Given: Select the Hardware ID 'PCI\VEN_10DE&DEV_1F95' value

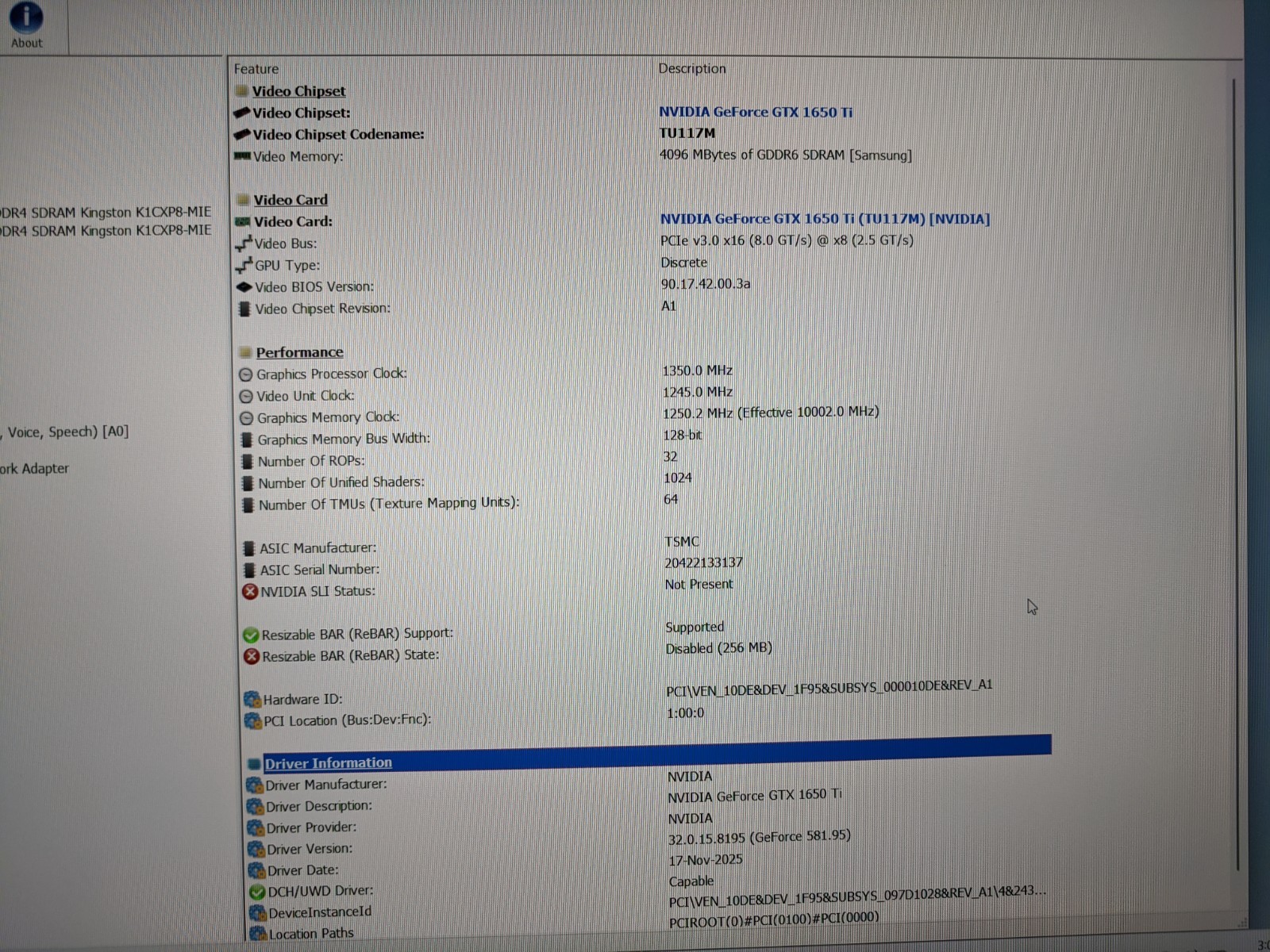Looking at the screenshot, I should tap(829, 688).
